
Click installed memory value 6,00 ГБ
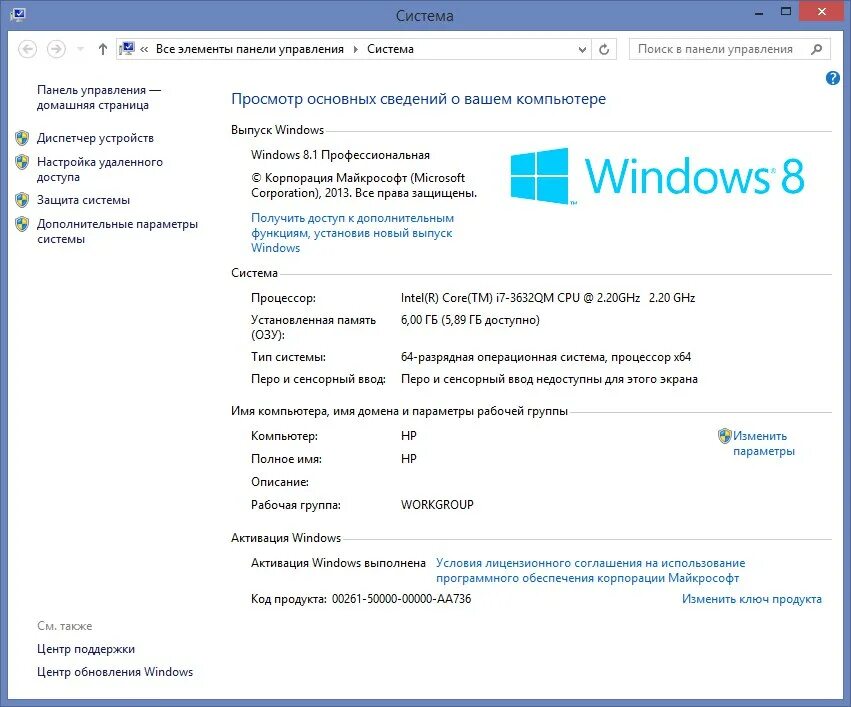click(x=470, y=320)
